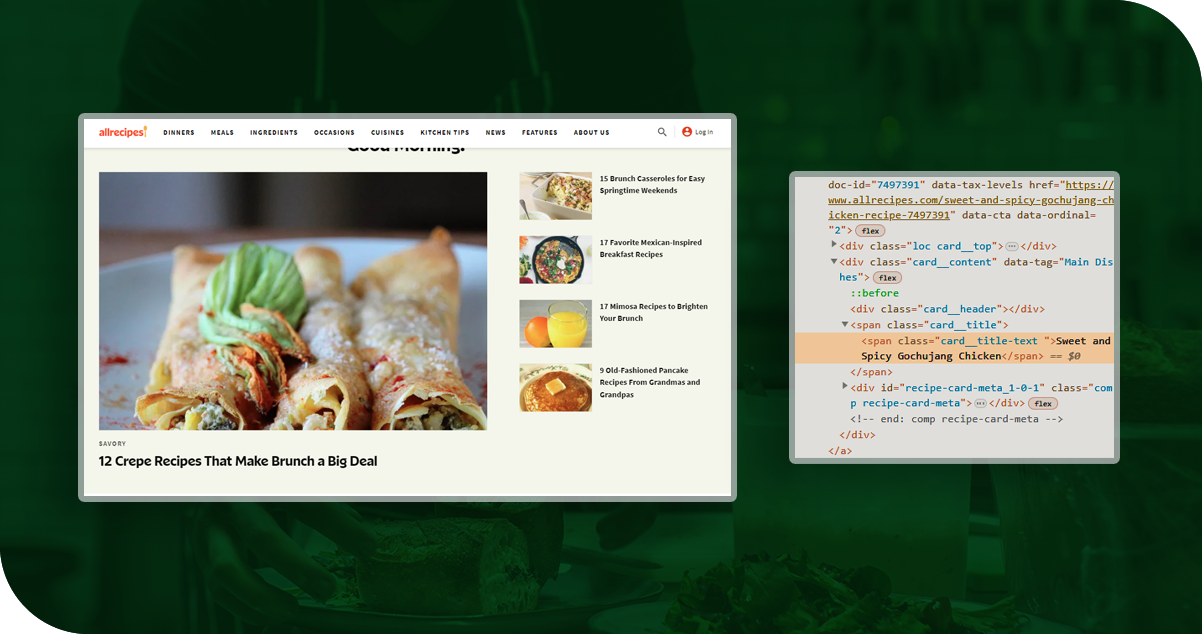Open the Brunch Casseroles thumbnail image
1202x634 pixels.
(555, 195)
